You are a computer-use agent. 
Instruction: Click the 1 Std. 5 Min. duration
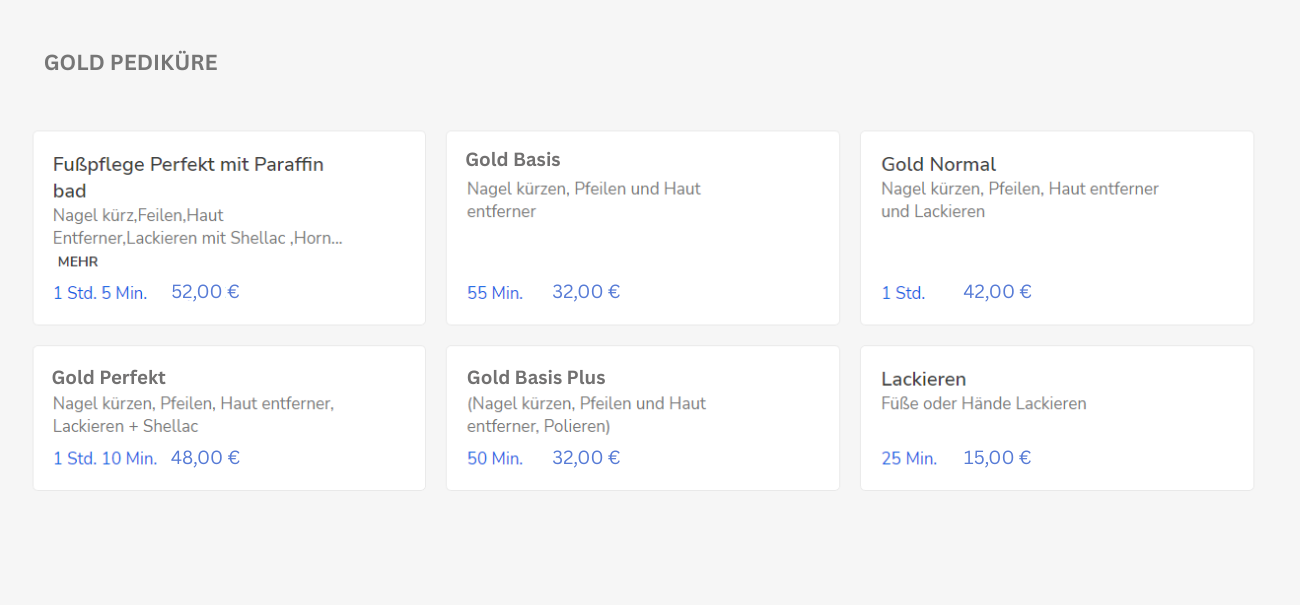[x=100, y=293]
